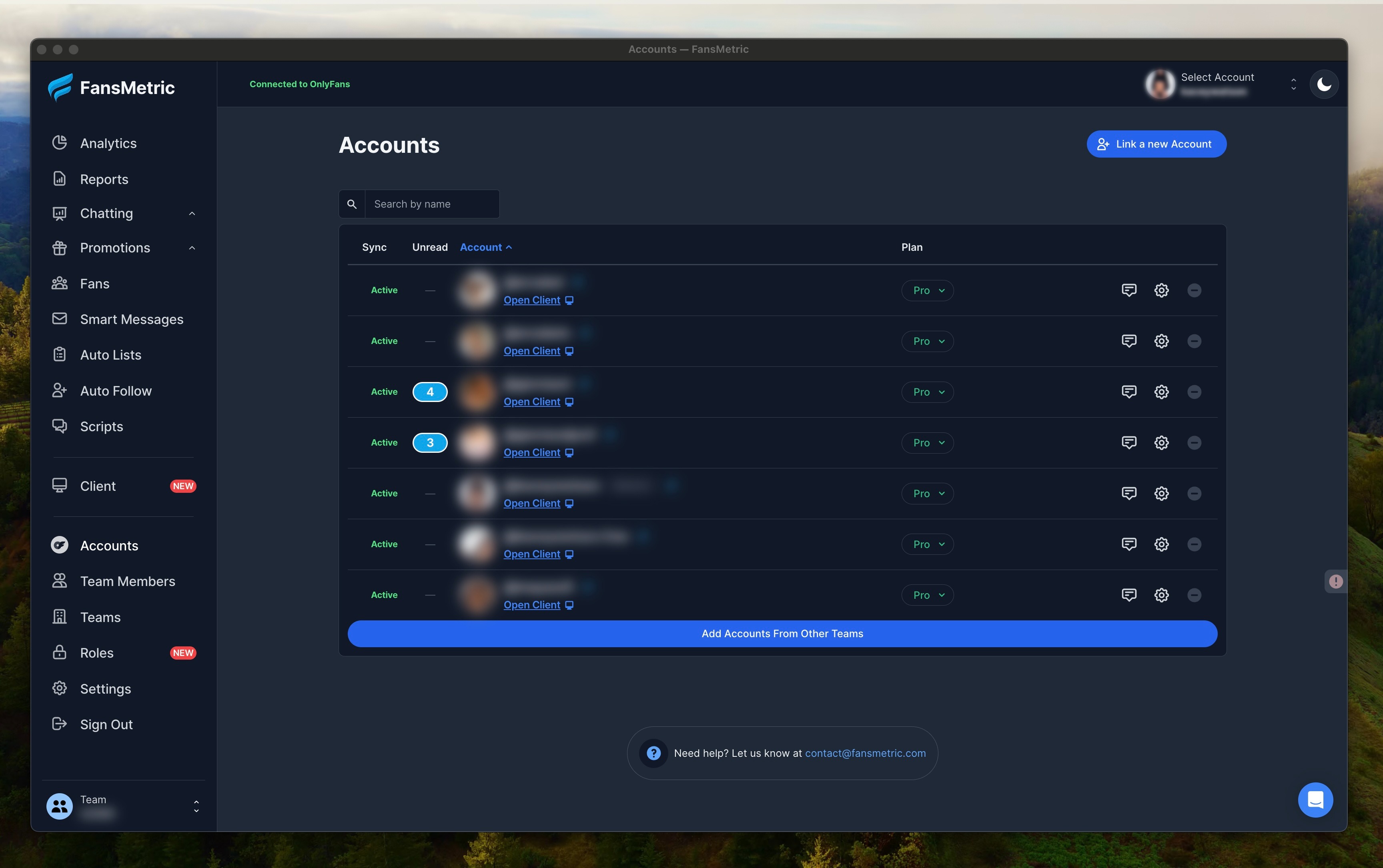Open Client link for 4-unread account
1383x868 pixels.
pyautogui.click(x=538, y=402)
